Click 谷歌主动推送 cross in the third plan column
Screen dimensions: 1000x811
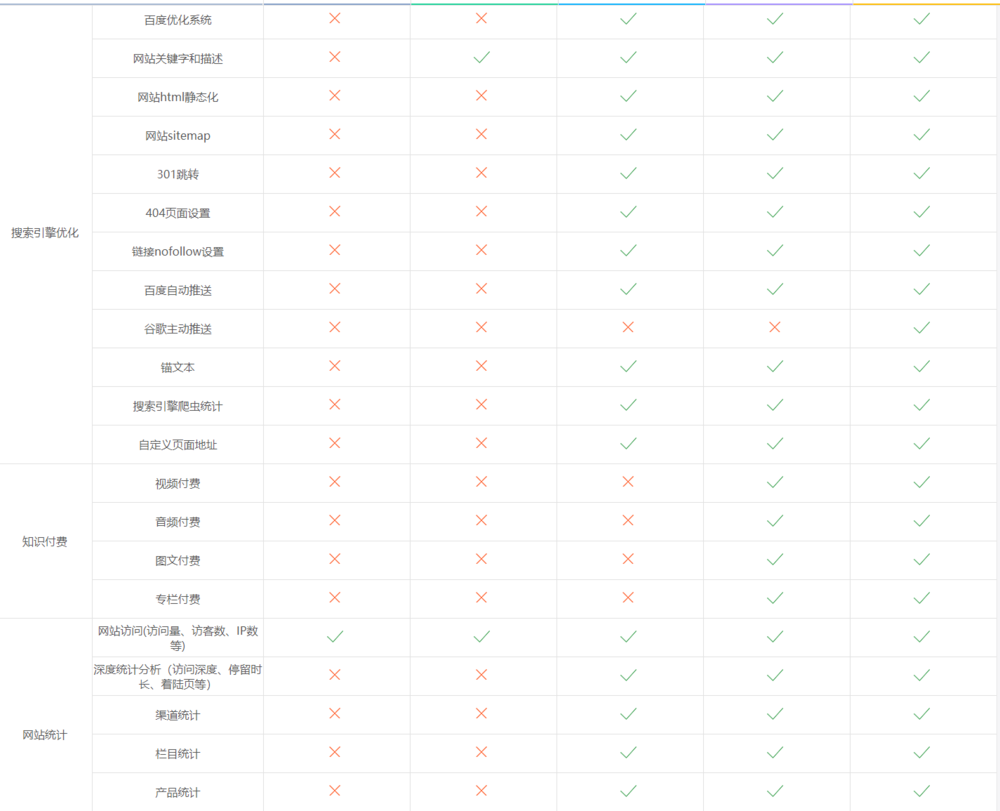pyautogui.click(x=628, y=327)
